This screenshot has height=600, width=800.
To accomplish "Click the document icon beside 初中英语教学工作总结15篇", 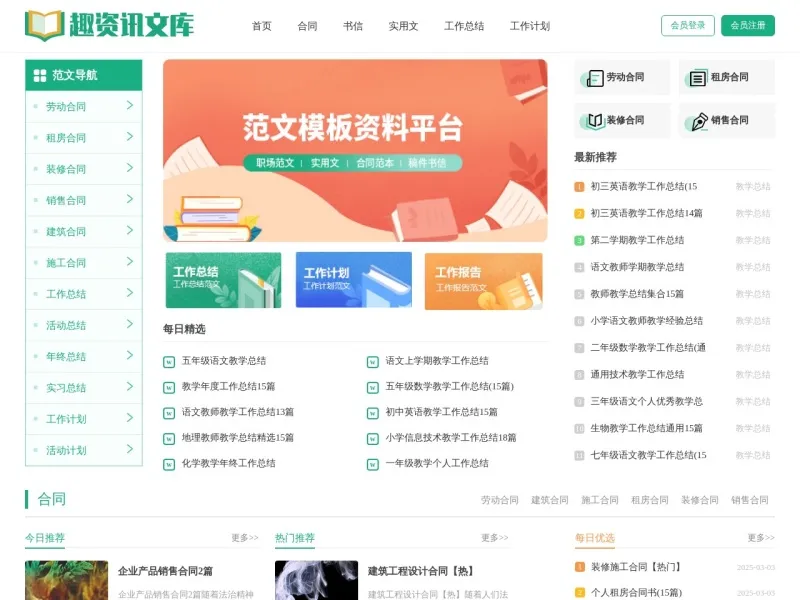I will [x=373, y=413].
